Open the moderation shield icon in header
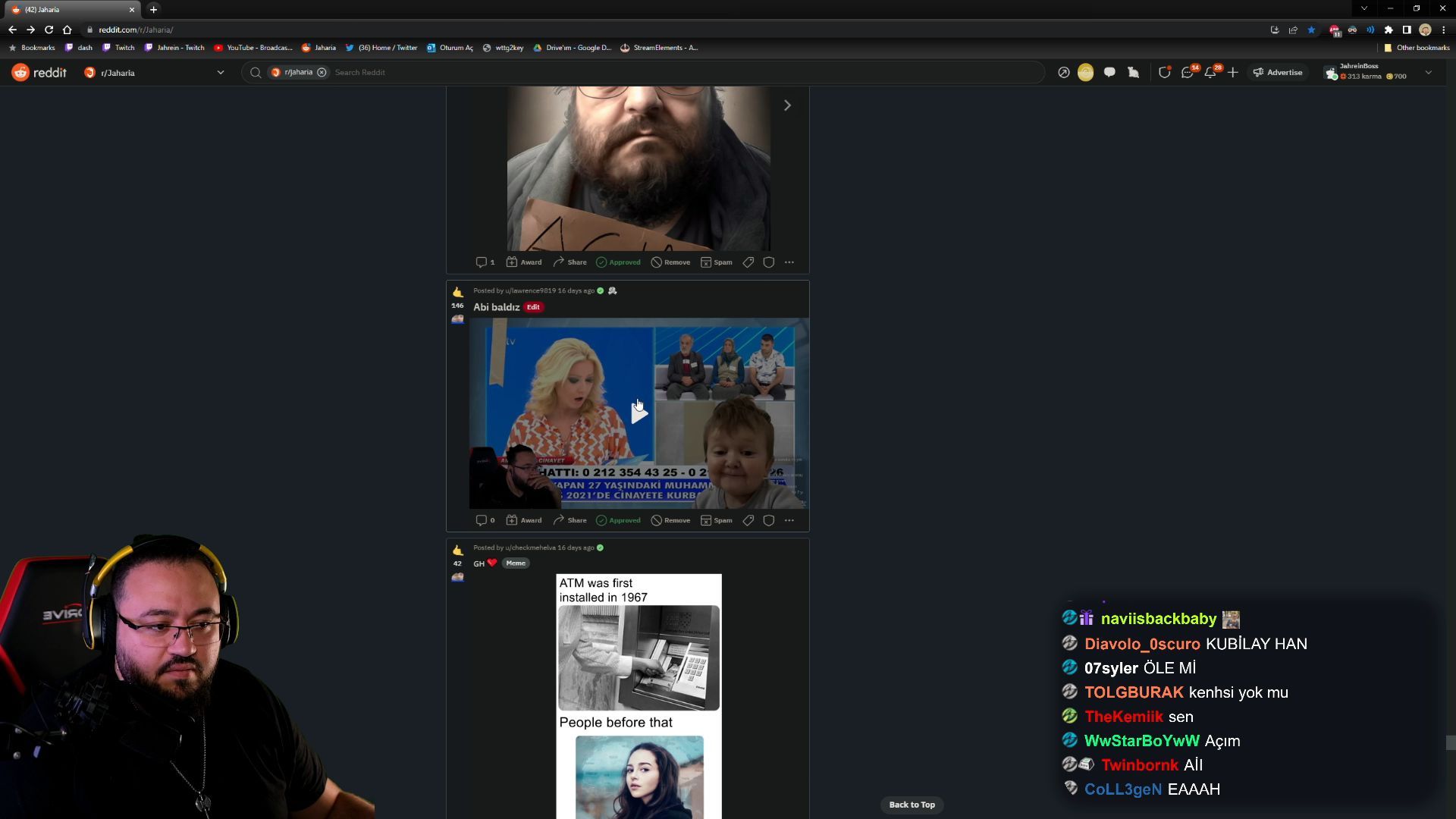 1164,73
